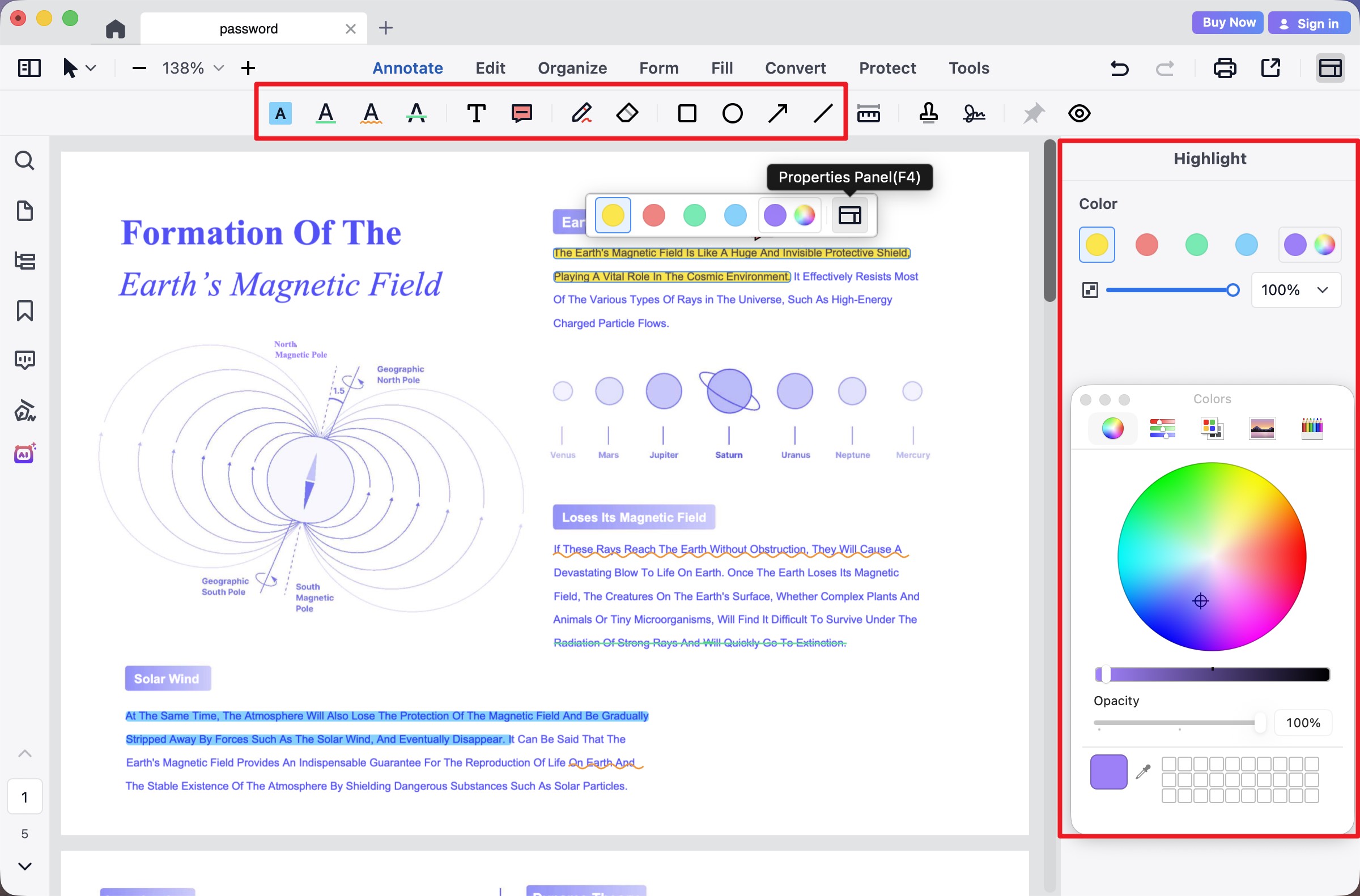Select the Strikethrough annotation tool
This screenshot has width=1360, height=896.
click(x=416, y=113)
